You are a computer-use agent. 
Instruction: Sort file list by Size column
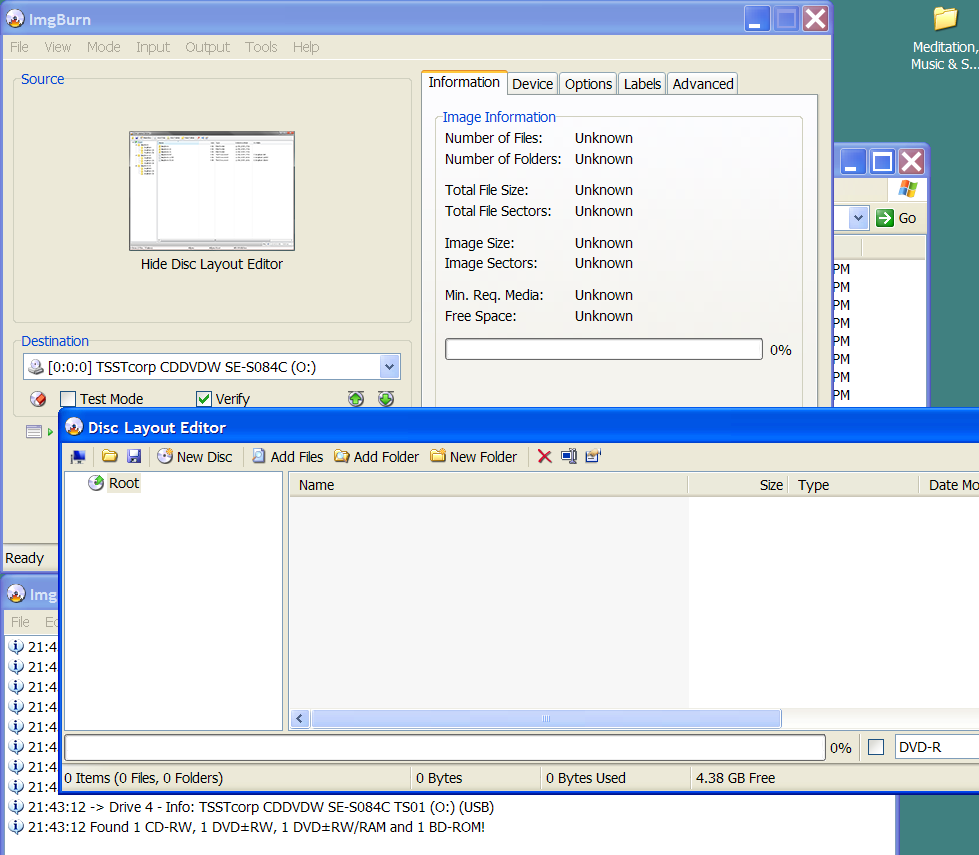point(738,485)
